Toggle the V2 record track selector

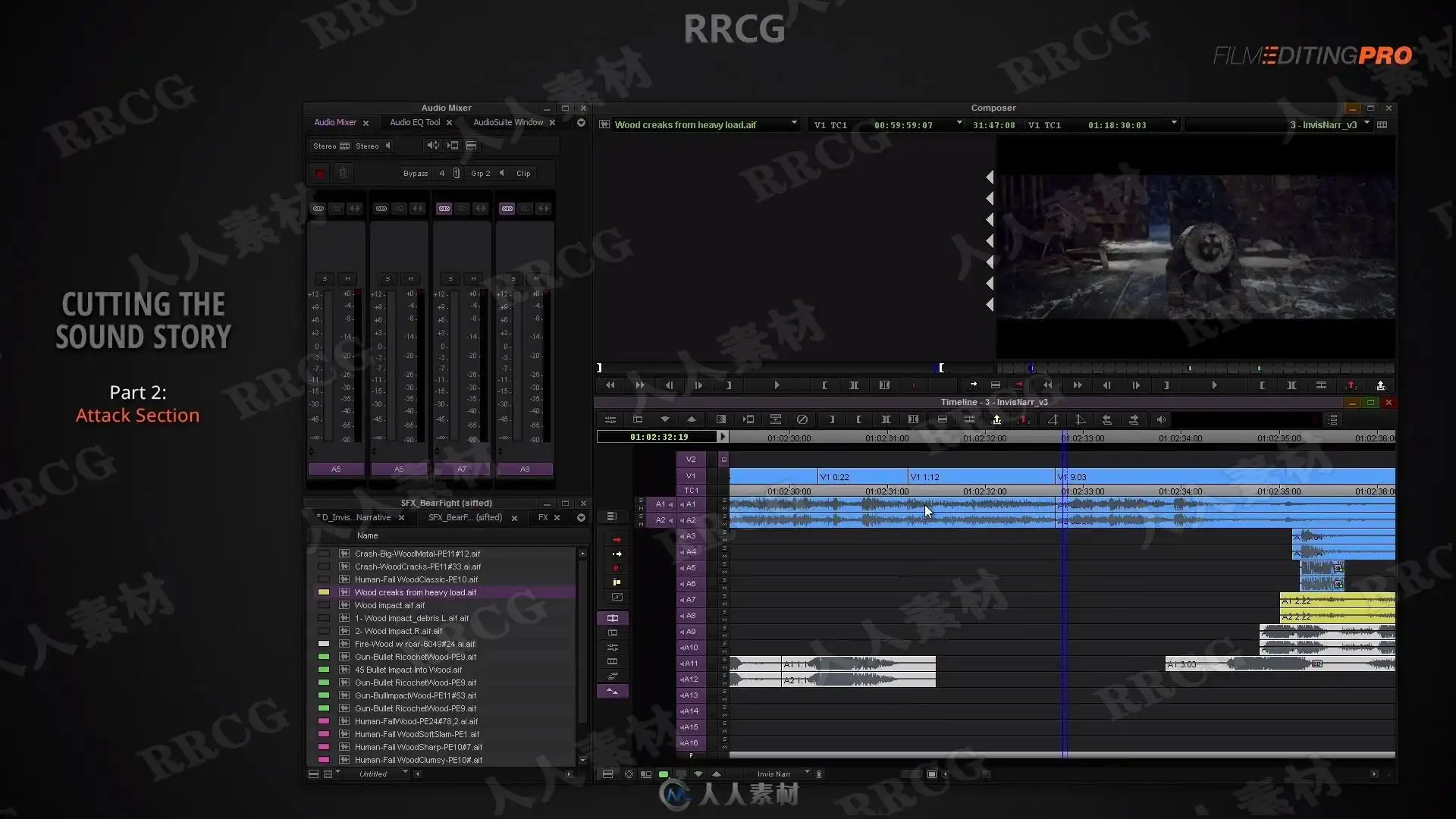(691, 460)
